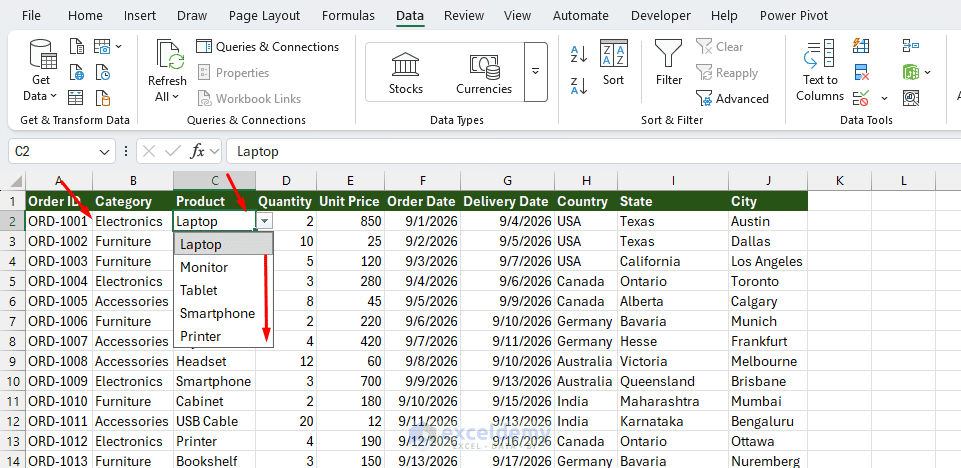The width and height of the screenshot is (961, 468).
Task: Click the Enter checkmark in formula bar
Action: [x=173, y=151]
